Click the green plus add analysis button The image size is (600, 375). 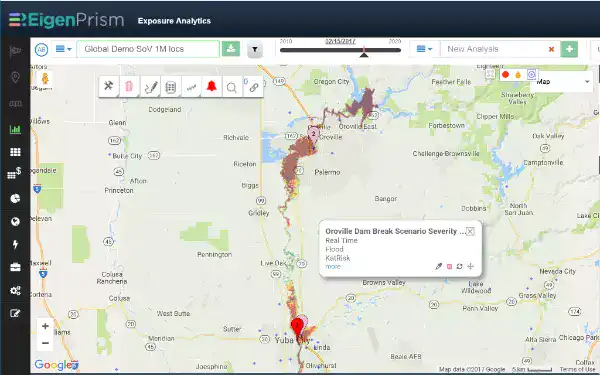pos(569,49)
